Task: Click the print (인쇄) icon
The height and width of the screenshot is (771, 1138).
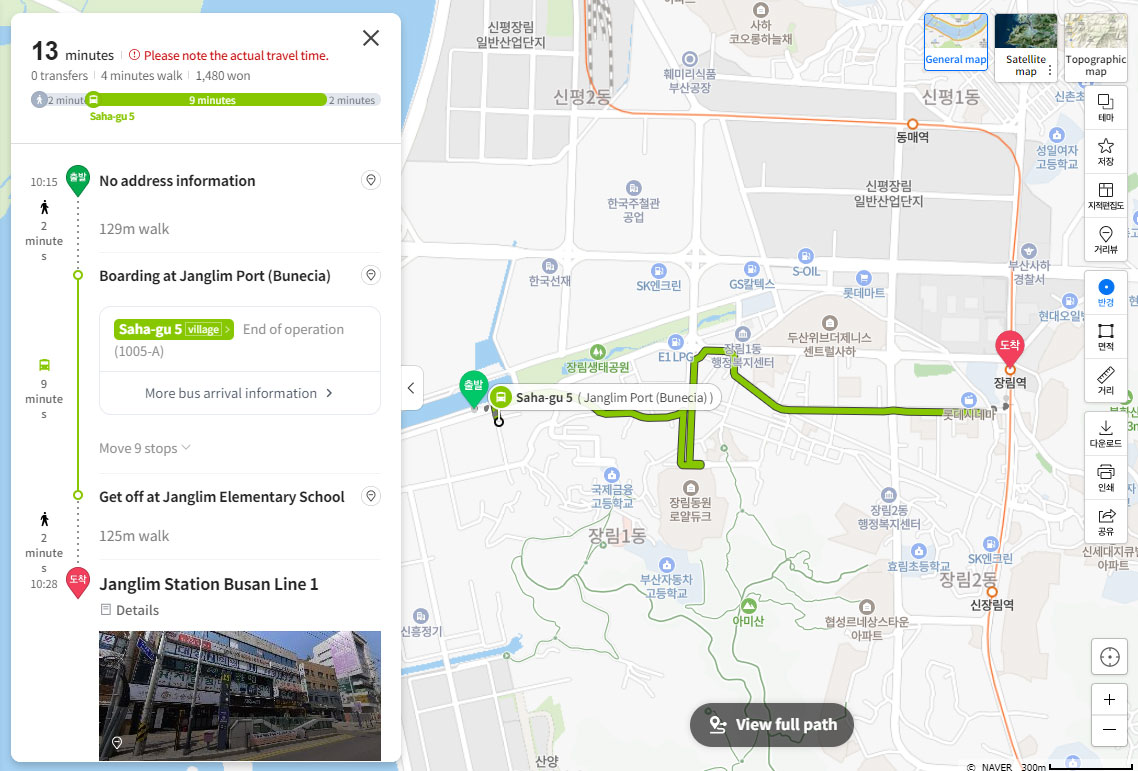Action: pos(1105,477)
